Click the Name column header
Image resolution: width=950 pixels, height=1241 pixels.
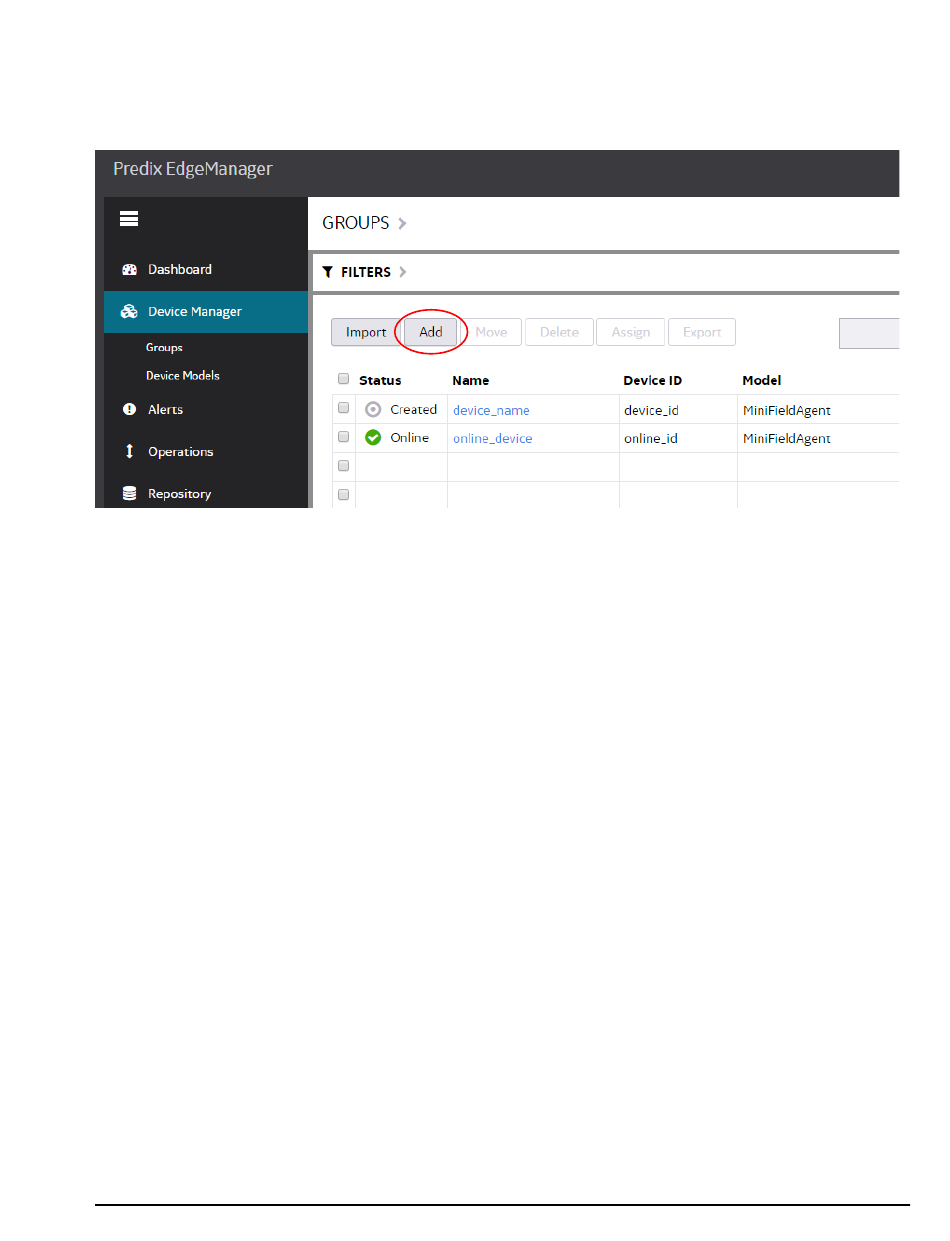[x=471, y=380]
